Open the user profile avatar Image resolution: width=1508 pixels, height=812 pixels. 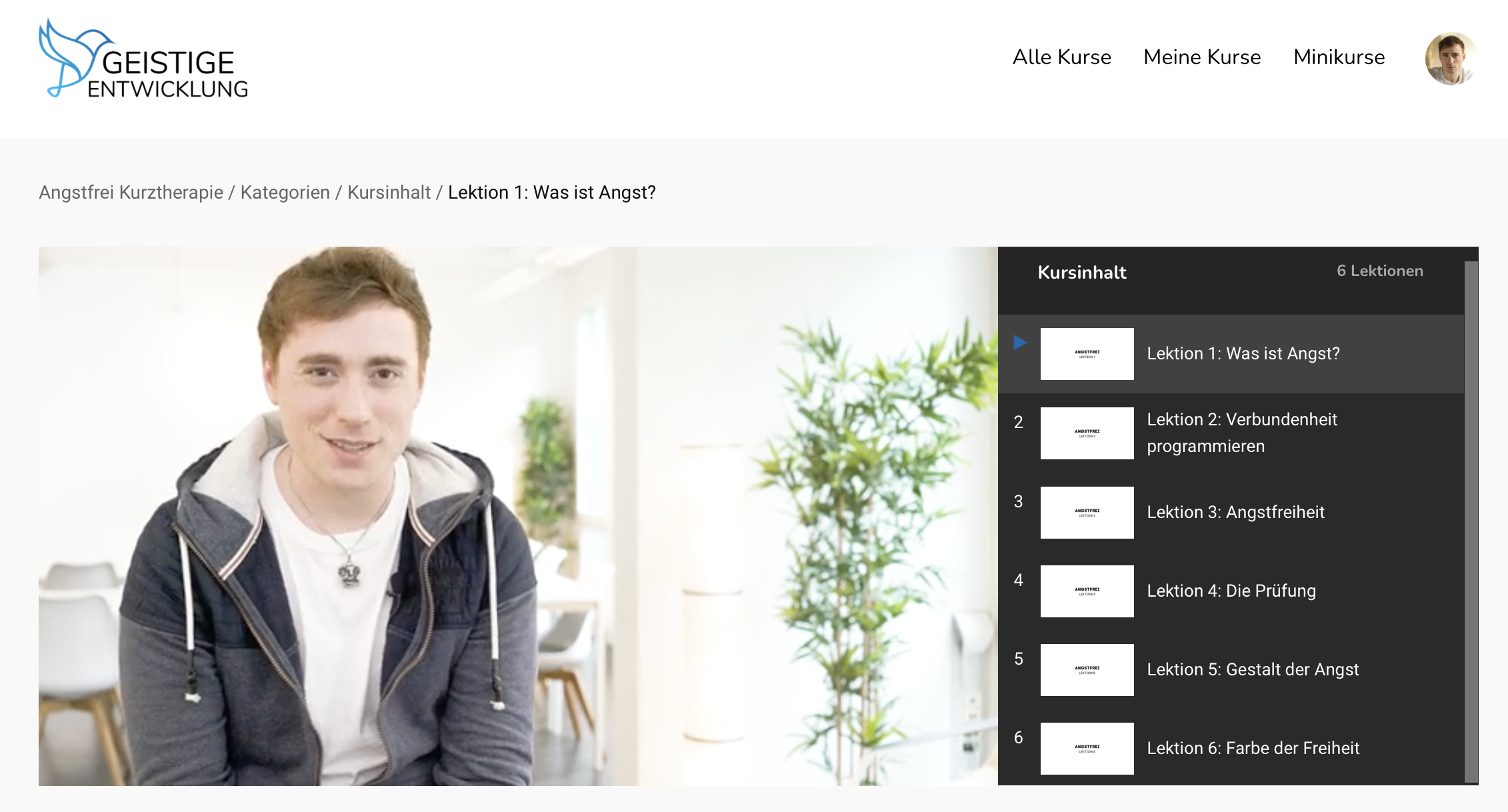(x=1450, y=59)
